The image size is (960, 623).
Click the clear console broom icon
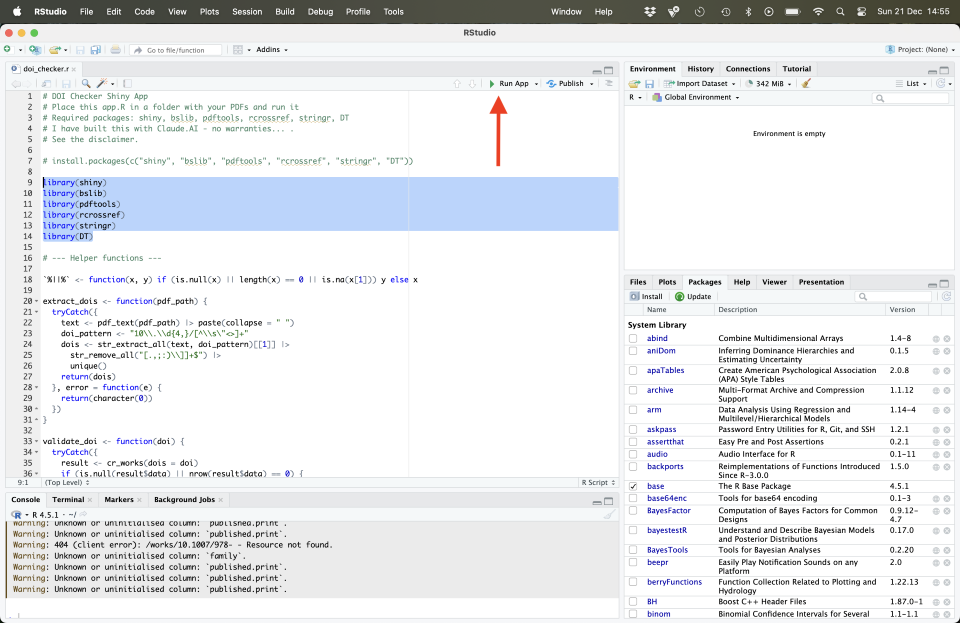pyautogui.click(x=608, y=515)
